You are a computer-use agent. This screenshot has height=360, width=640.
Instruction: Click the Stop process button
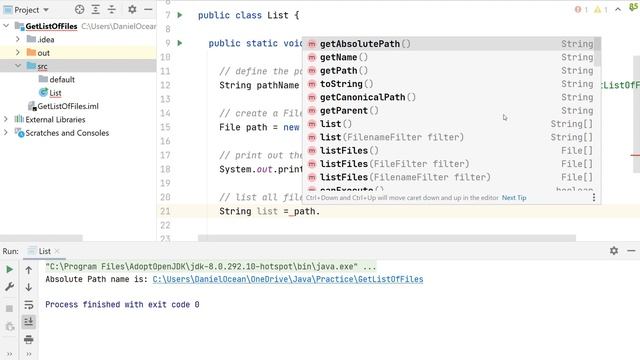click(x=9, y=309)
